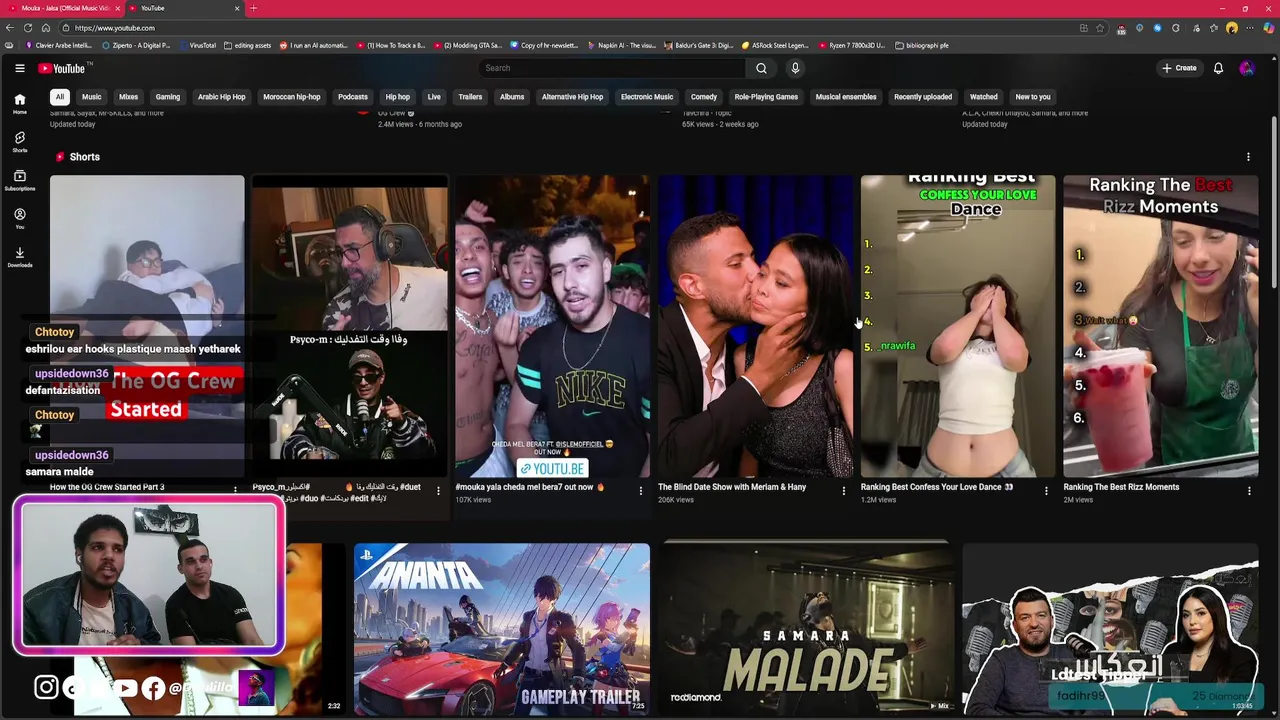Open a new browser tab
The width and height of the screenshot is (1280, 720).
pos(253,8)
